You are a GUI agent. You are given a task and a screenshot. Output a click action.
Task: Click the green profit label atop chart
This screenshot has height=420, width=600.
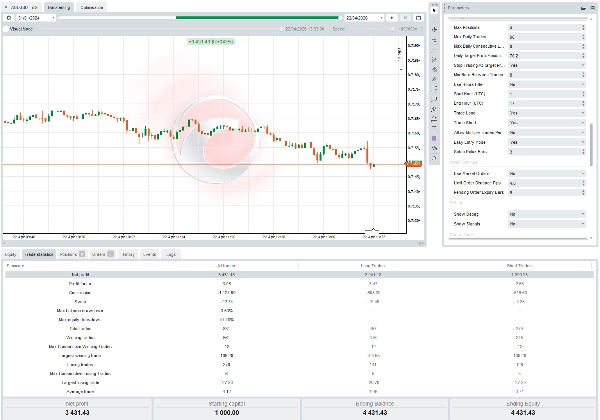pyautogui.click(x=211, y=41)
